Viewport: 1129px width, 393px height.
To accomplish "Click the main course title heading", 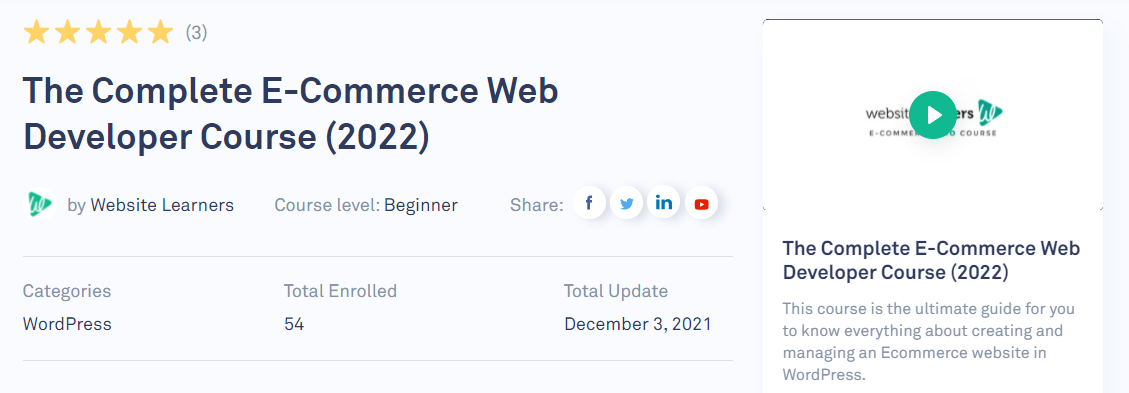I will click(291, 114).
